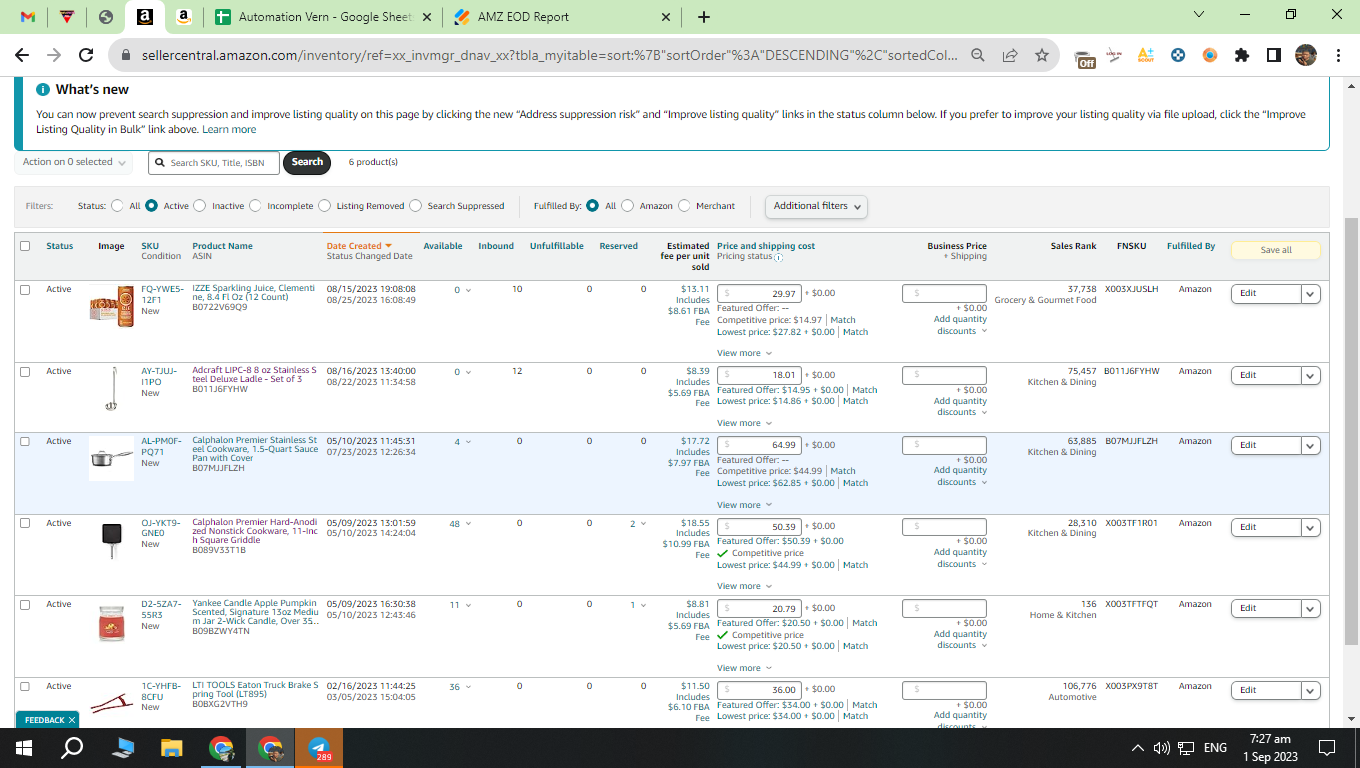1360x768 pixels.
Task: Open the pinned Gmail tab
Action: [x=28, y=17]
